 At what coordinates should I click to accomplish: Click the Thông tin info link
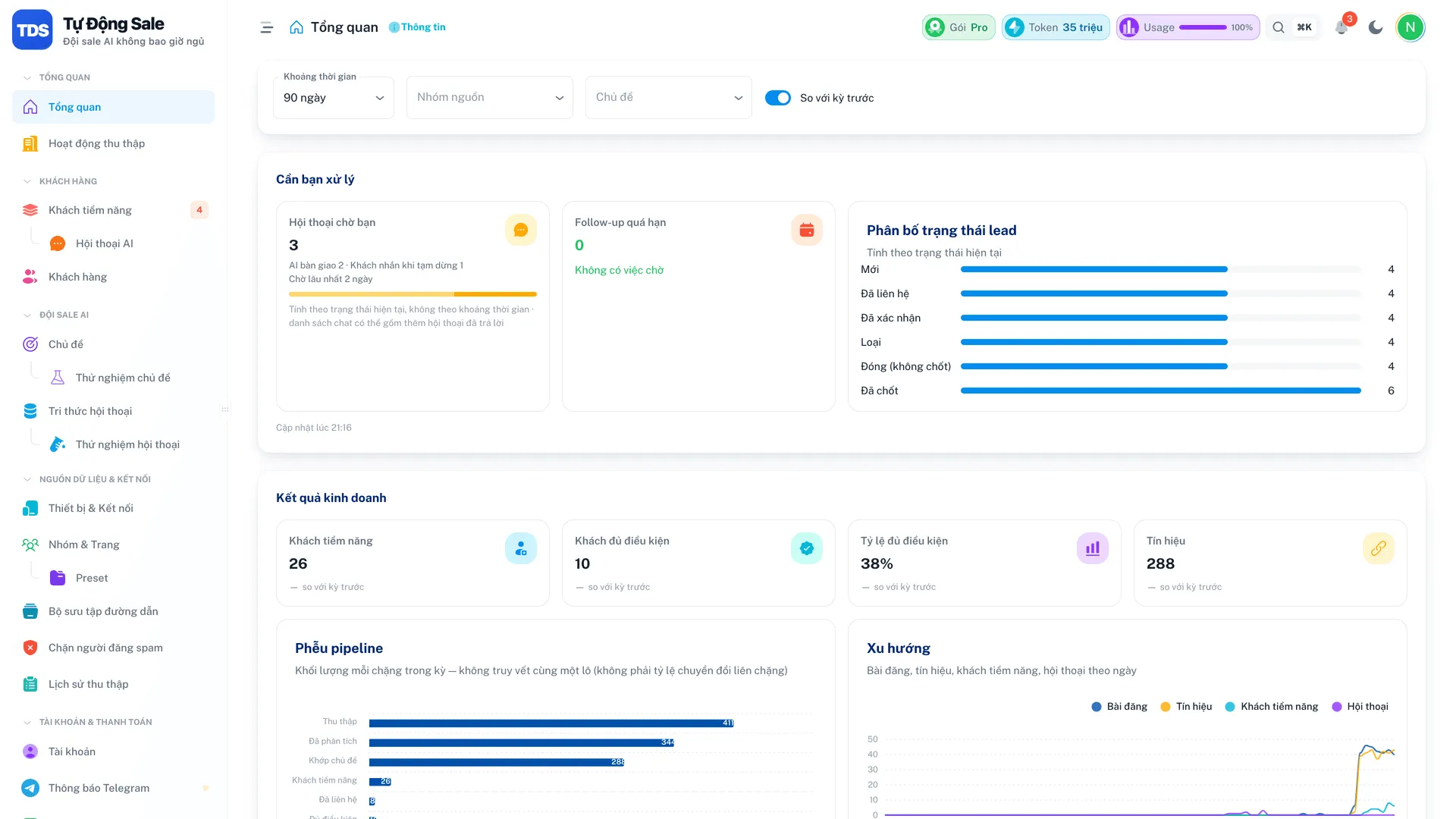pyautogui.click(x=417, y=27)
